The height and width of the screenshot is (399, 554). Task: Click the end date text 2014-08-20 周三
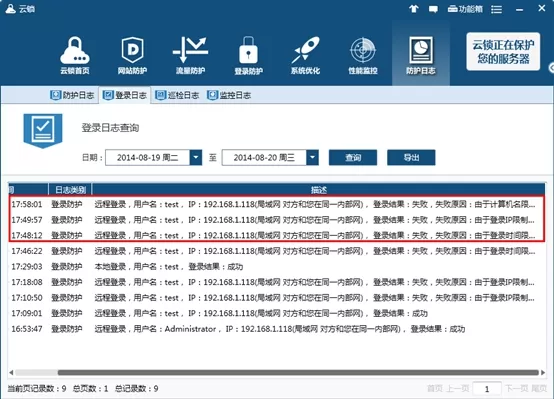pos(264,158)
